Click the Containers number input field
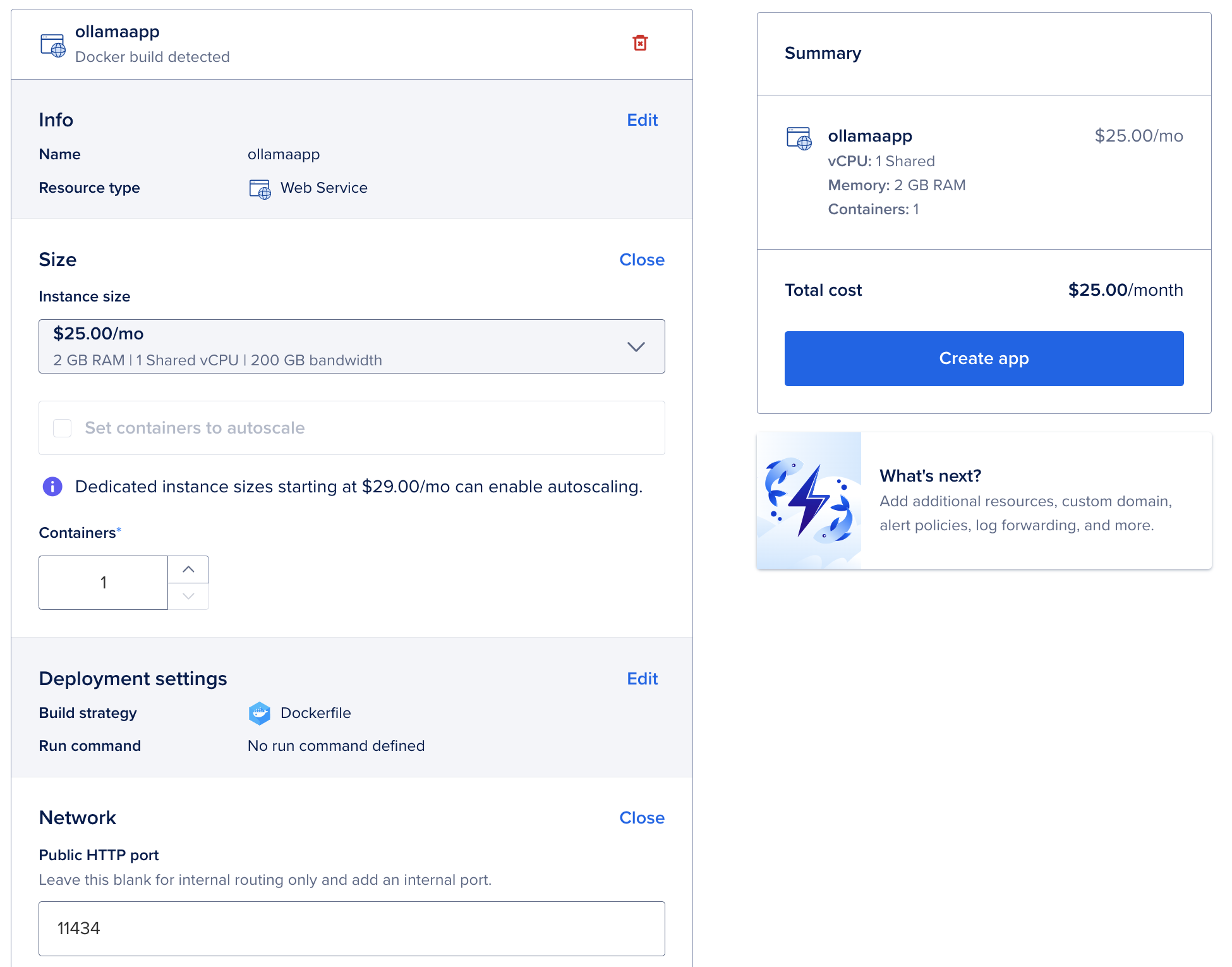The height and width of the screenshot is (967, 1232). [104, 583]
